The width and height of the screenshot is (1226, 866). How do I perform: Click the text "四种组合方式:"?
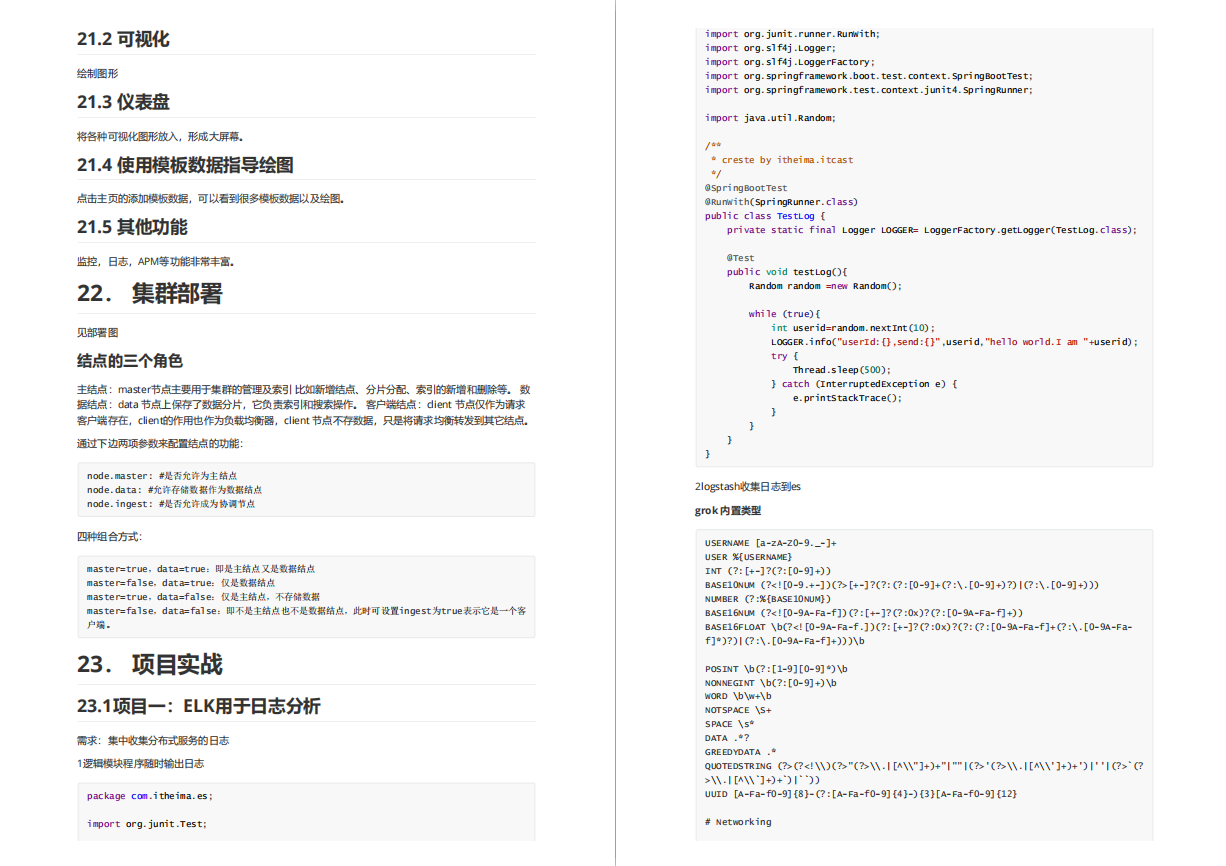click(x=110, y=536)
